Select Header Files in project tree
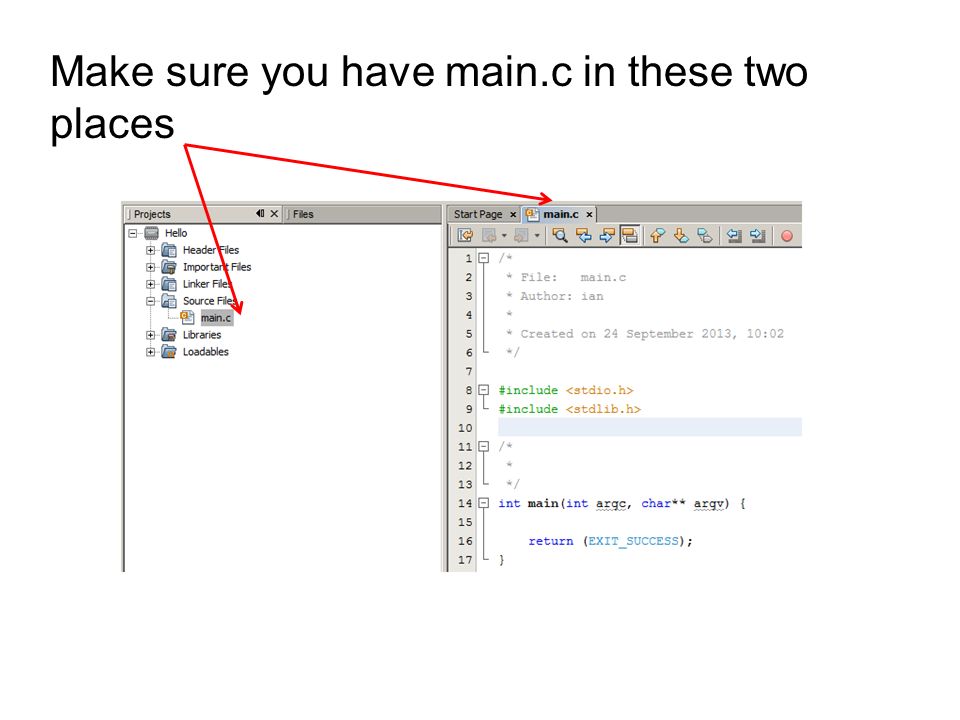960x720 pixels. click(211, 250)
